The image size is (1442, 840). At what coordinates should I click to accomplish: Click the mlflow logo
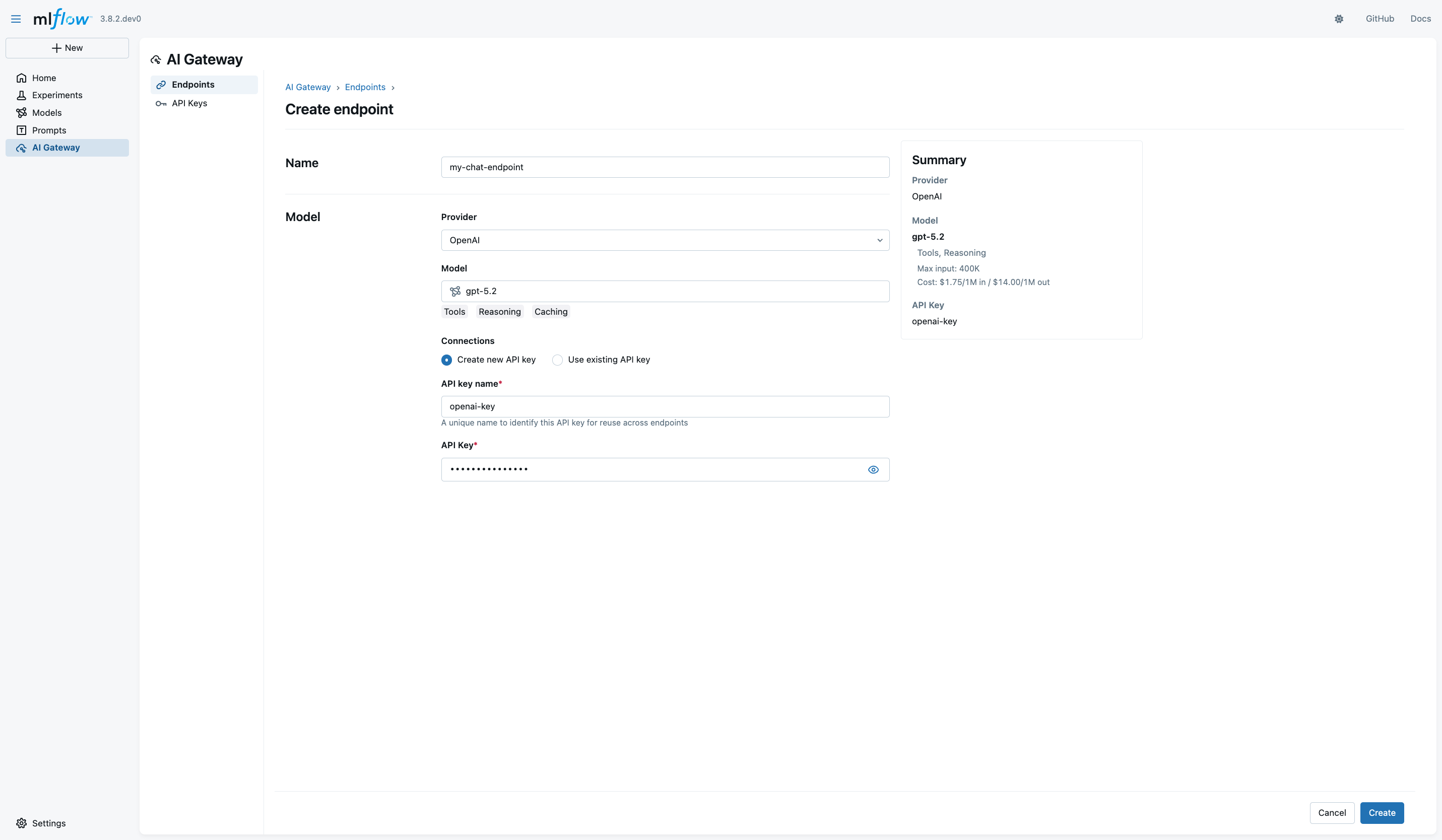61,18
